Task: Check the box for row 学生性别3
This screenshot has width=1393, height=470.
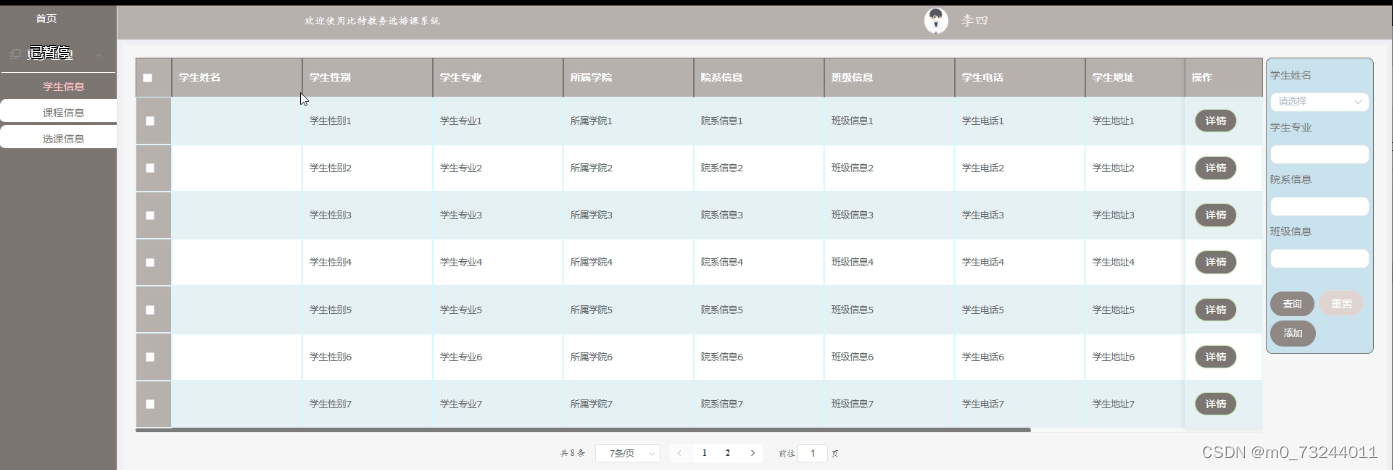Action: 150,215
